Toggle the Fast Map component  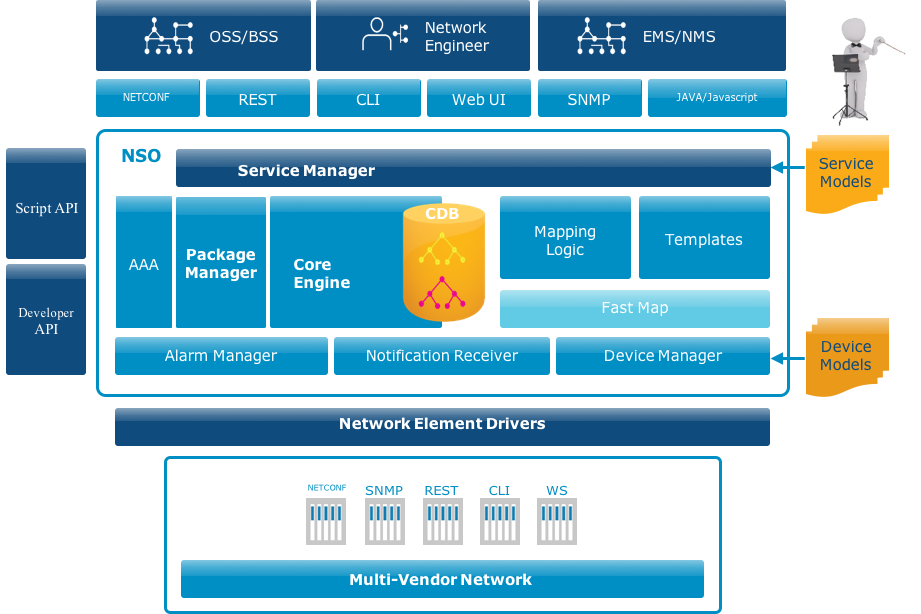pyautogui.click(x=635, y=309)
